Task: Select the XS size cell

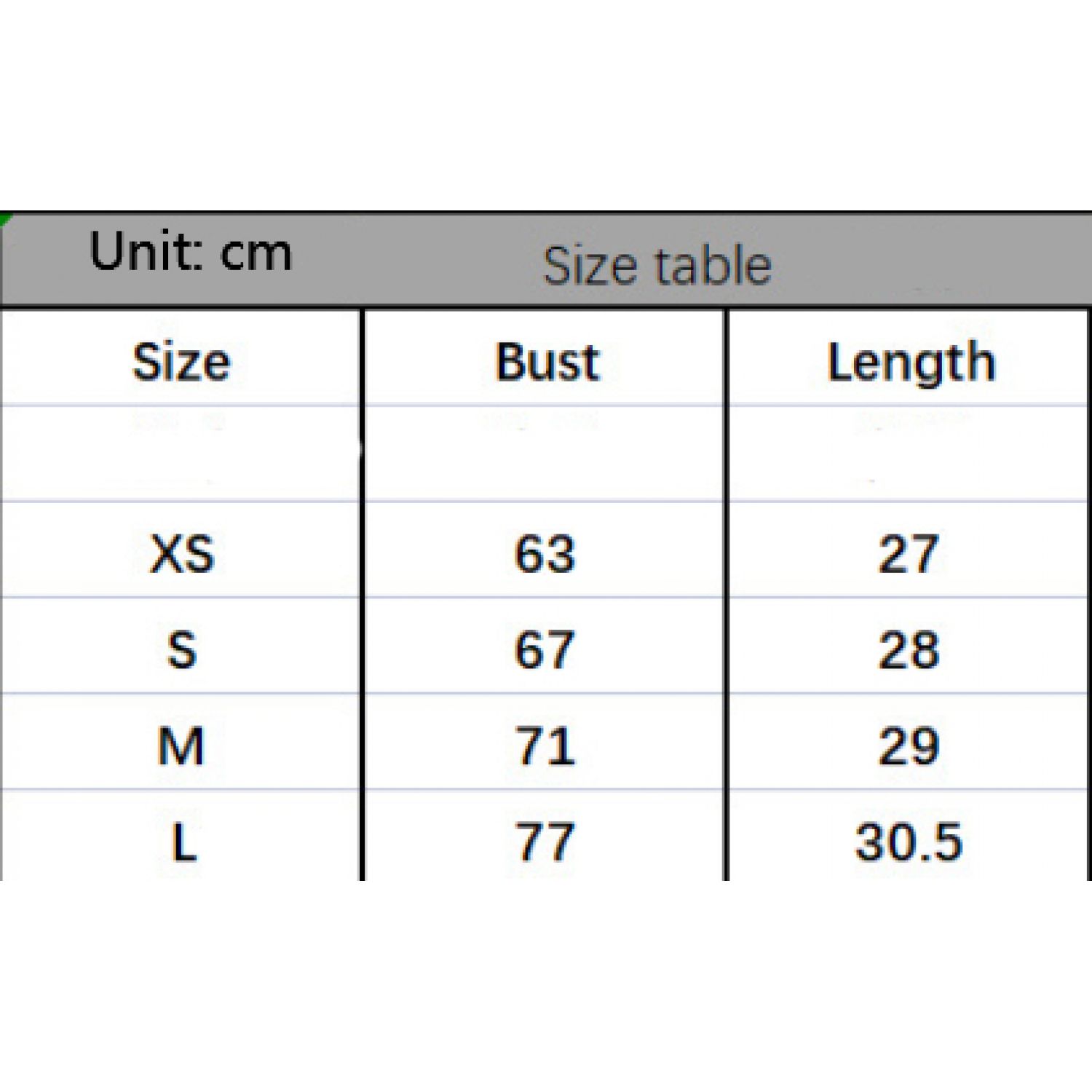Action: point(182,553)
